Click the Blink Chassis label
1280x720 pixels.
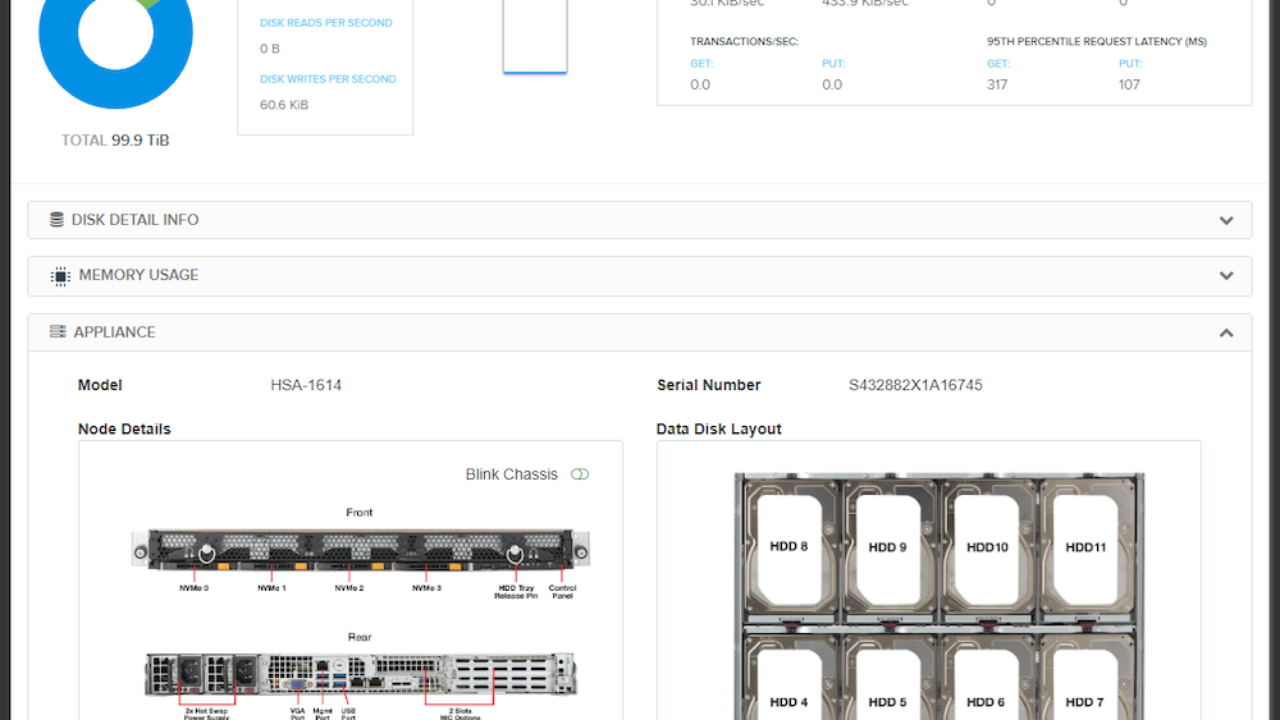click(511, 474)
